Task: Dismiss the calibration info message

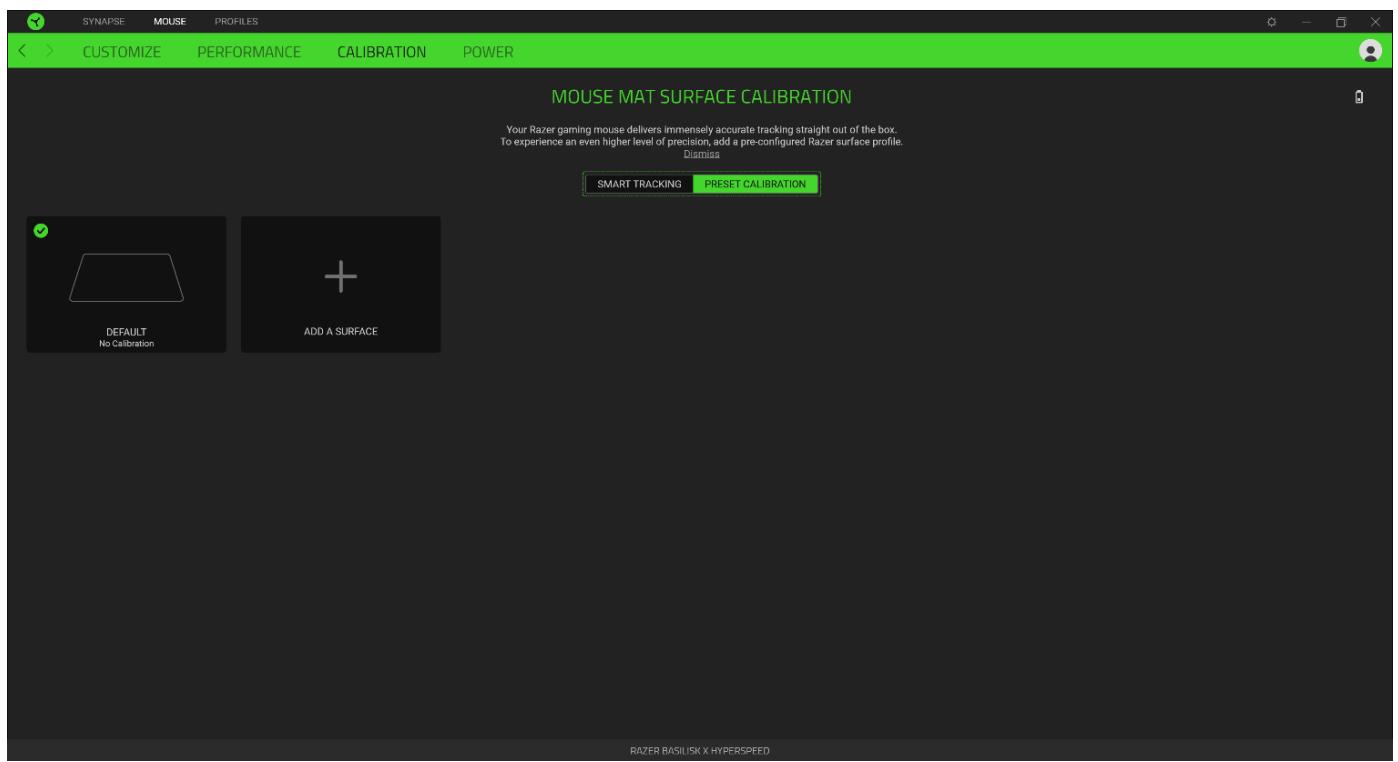Action: pos(701,153)
